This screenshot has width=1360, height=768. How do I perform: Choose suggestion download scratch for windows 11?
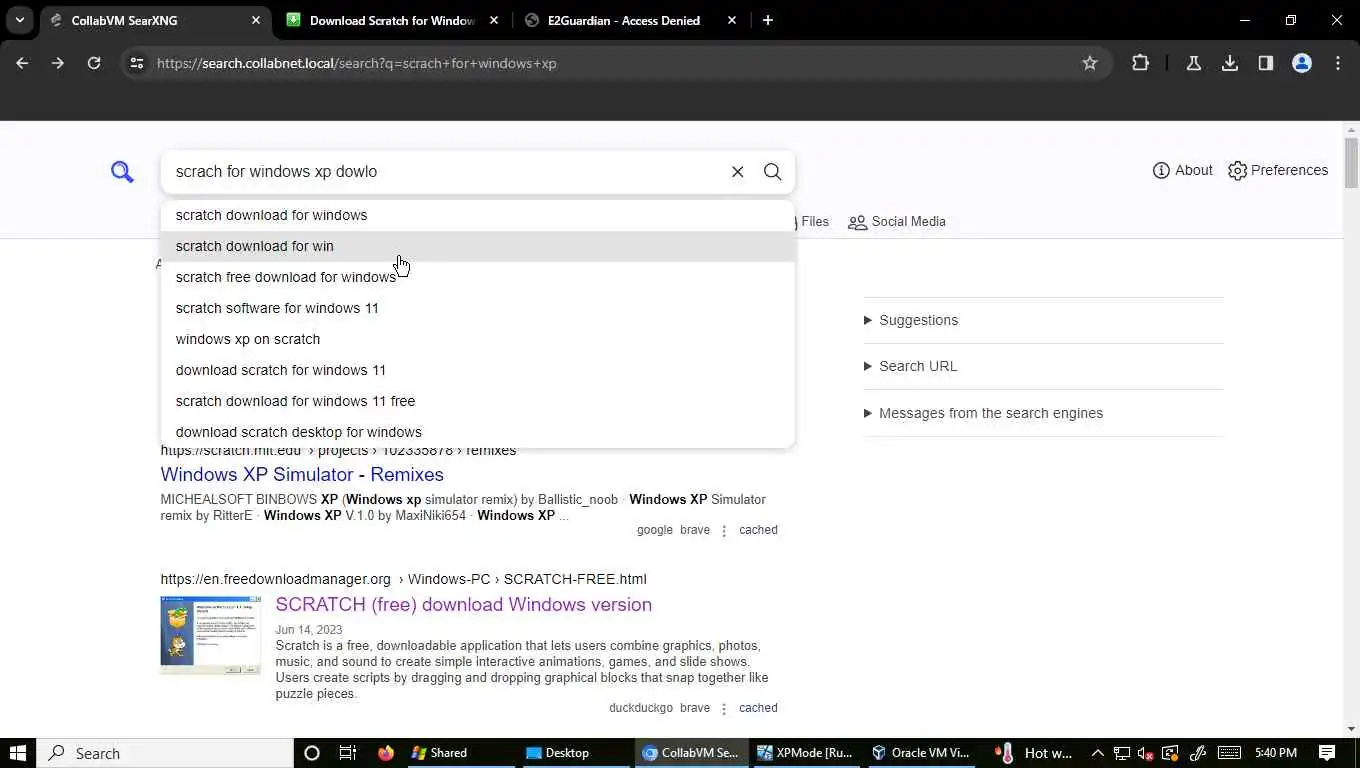[478, 370]
